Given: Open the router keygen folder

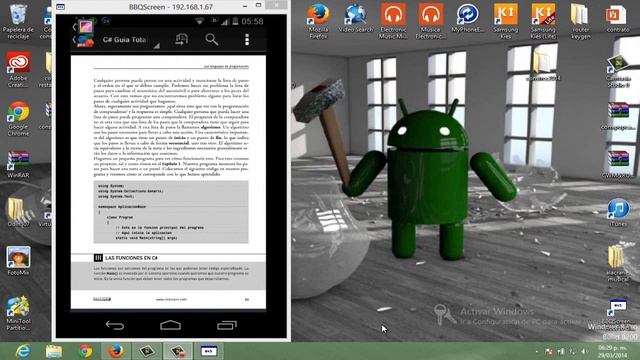Looking at the screenshot, I should pos(580,21).
